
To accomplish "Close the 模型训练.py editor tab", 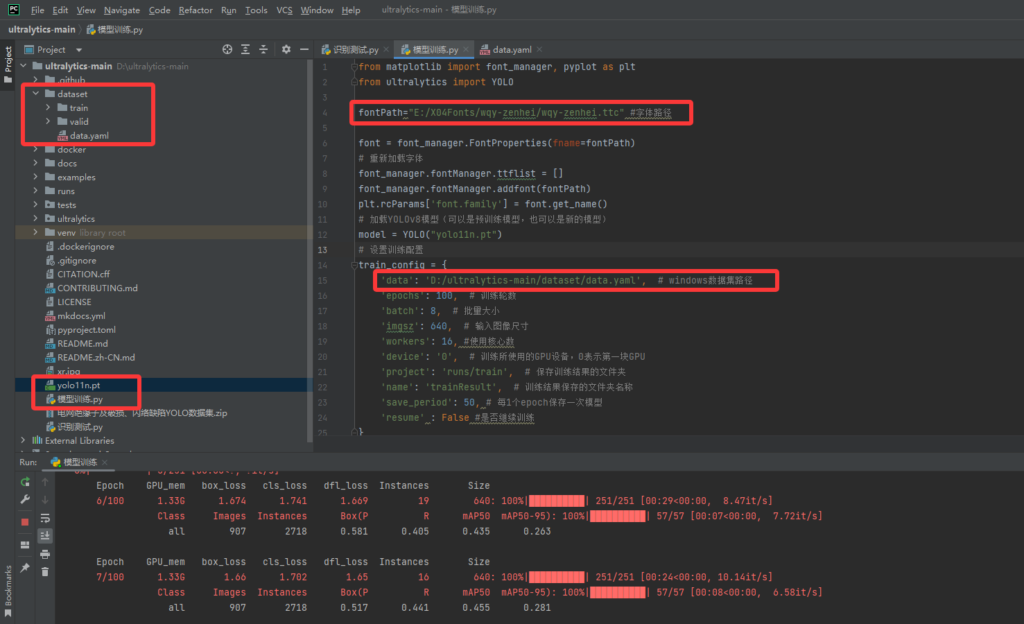I will 466,50.
